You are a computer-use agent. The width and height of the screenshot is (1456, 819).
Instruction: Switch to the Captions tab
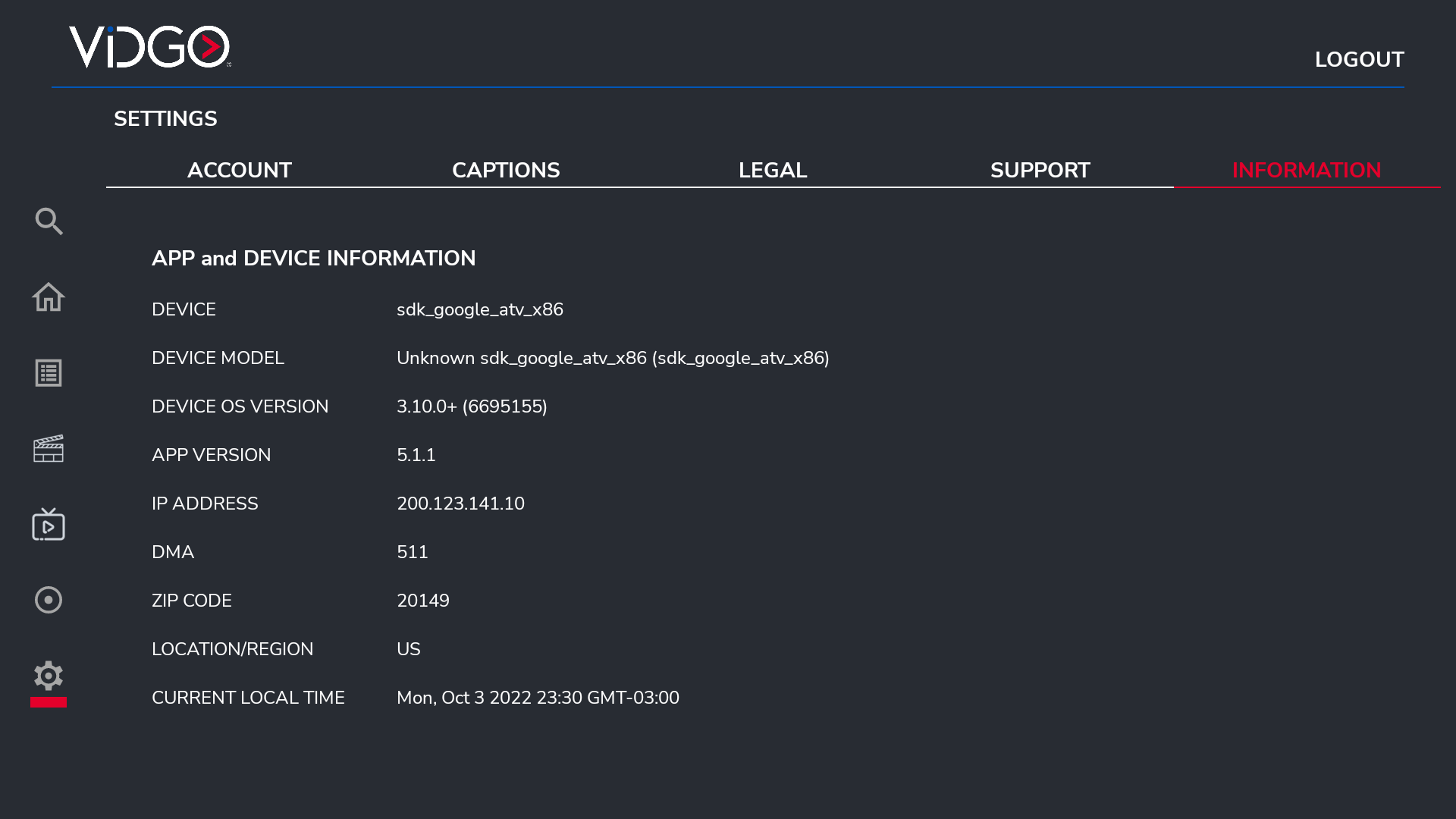(506, 170)
